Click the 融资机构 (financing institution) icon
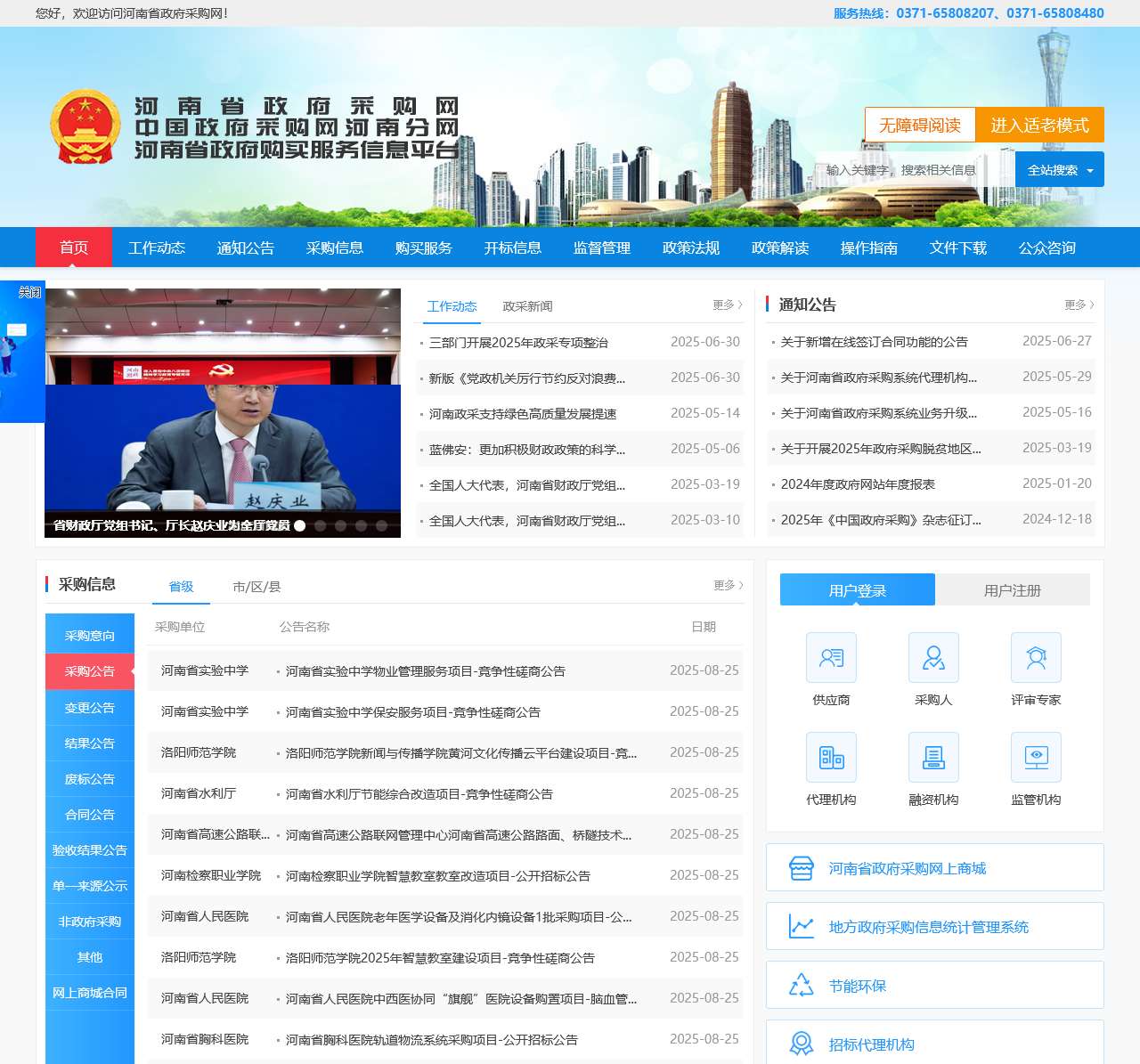 click(933, 757)
